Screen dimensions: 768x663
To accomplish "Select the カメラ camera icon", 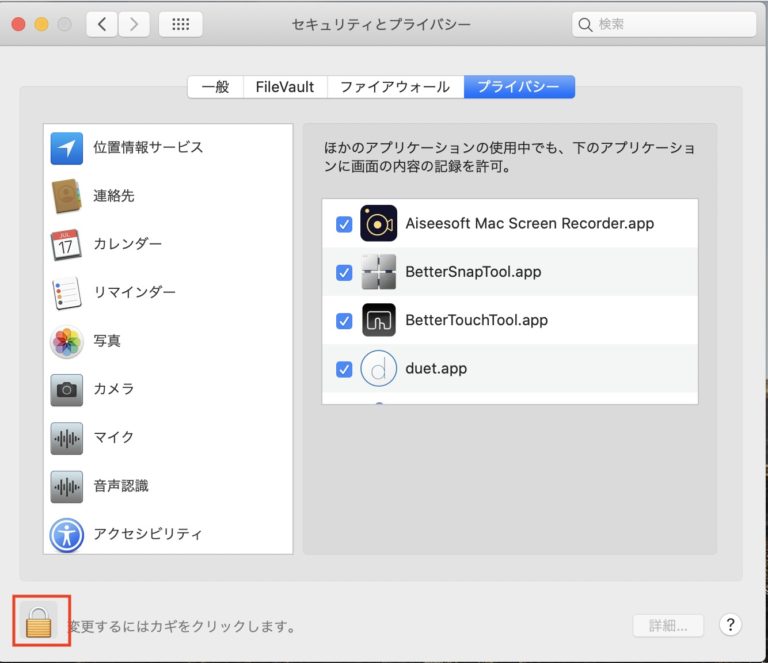I will (67, 390).
